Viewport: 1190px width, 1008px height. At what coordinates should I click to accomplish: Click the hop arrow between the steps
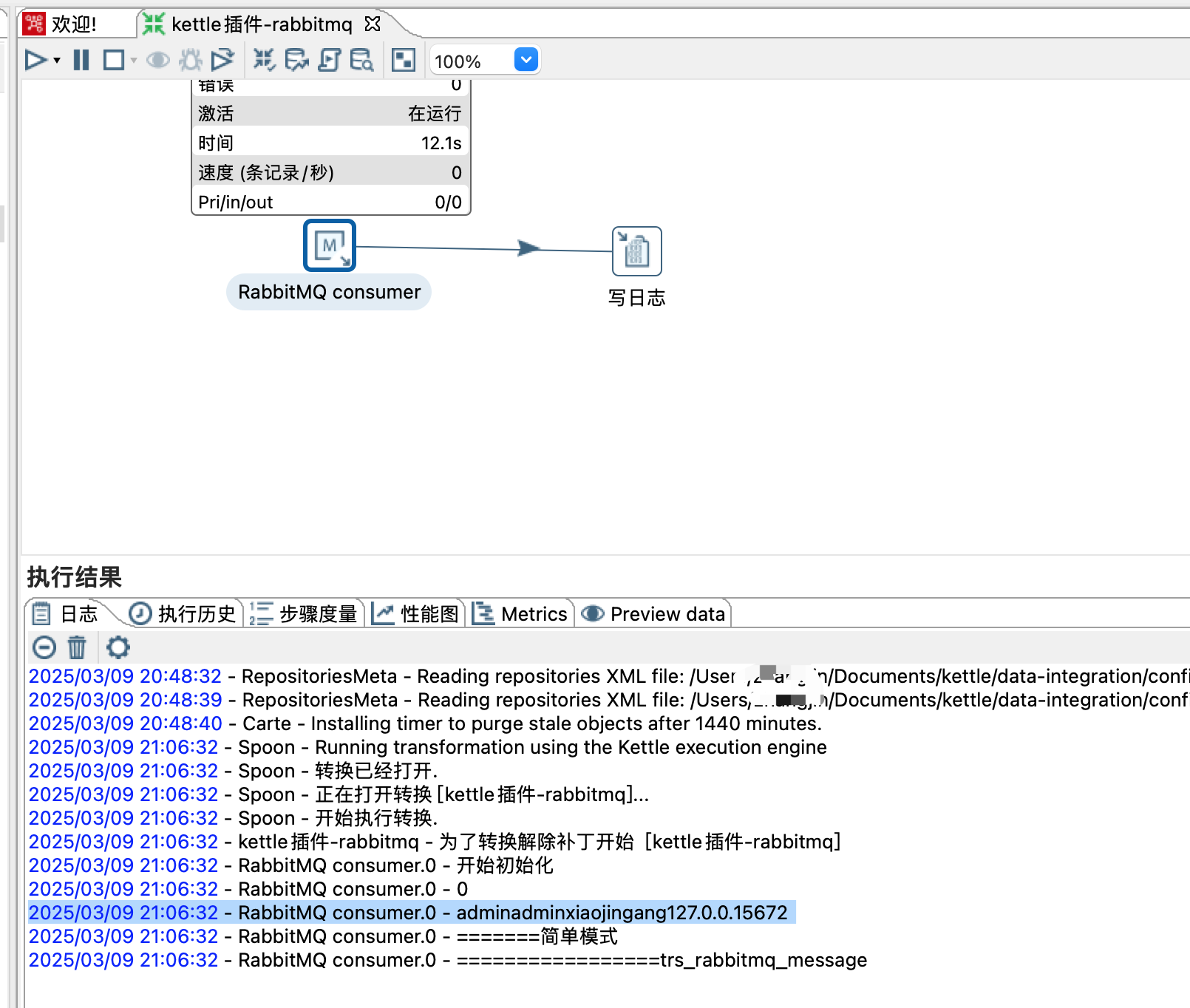(529, 248)
